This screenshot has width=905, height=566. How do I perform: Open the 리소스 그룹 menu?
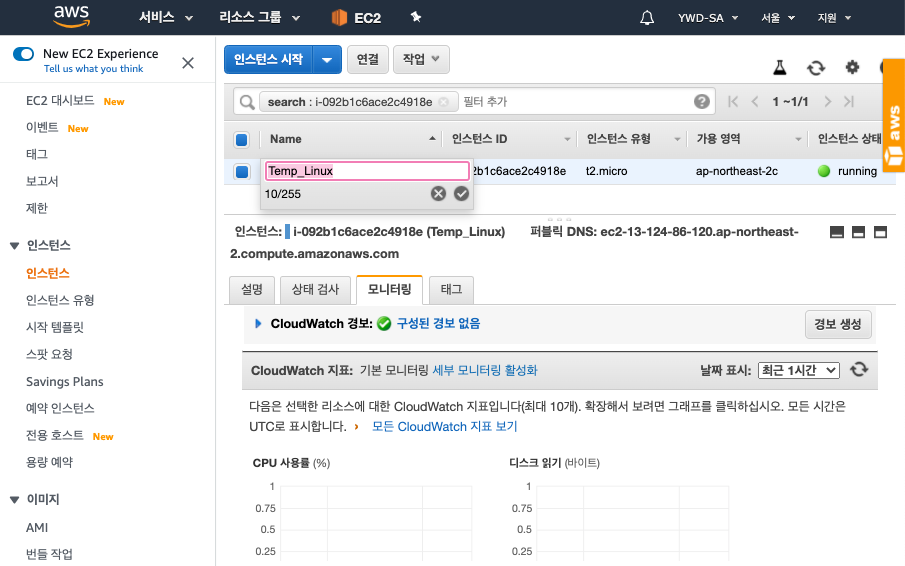(260, 17)
